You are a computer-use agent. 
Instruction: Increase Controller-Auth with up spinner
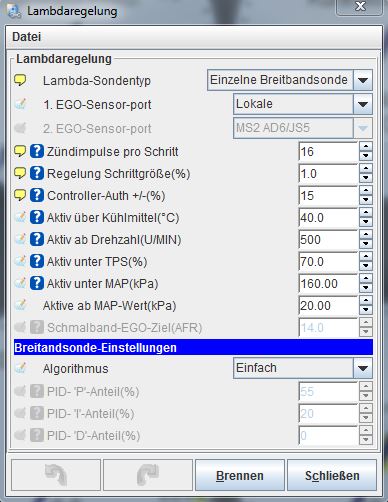366,191
